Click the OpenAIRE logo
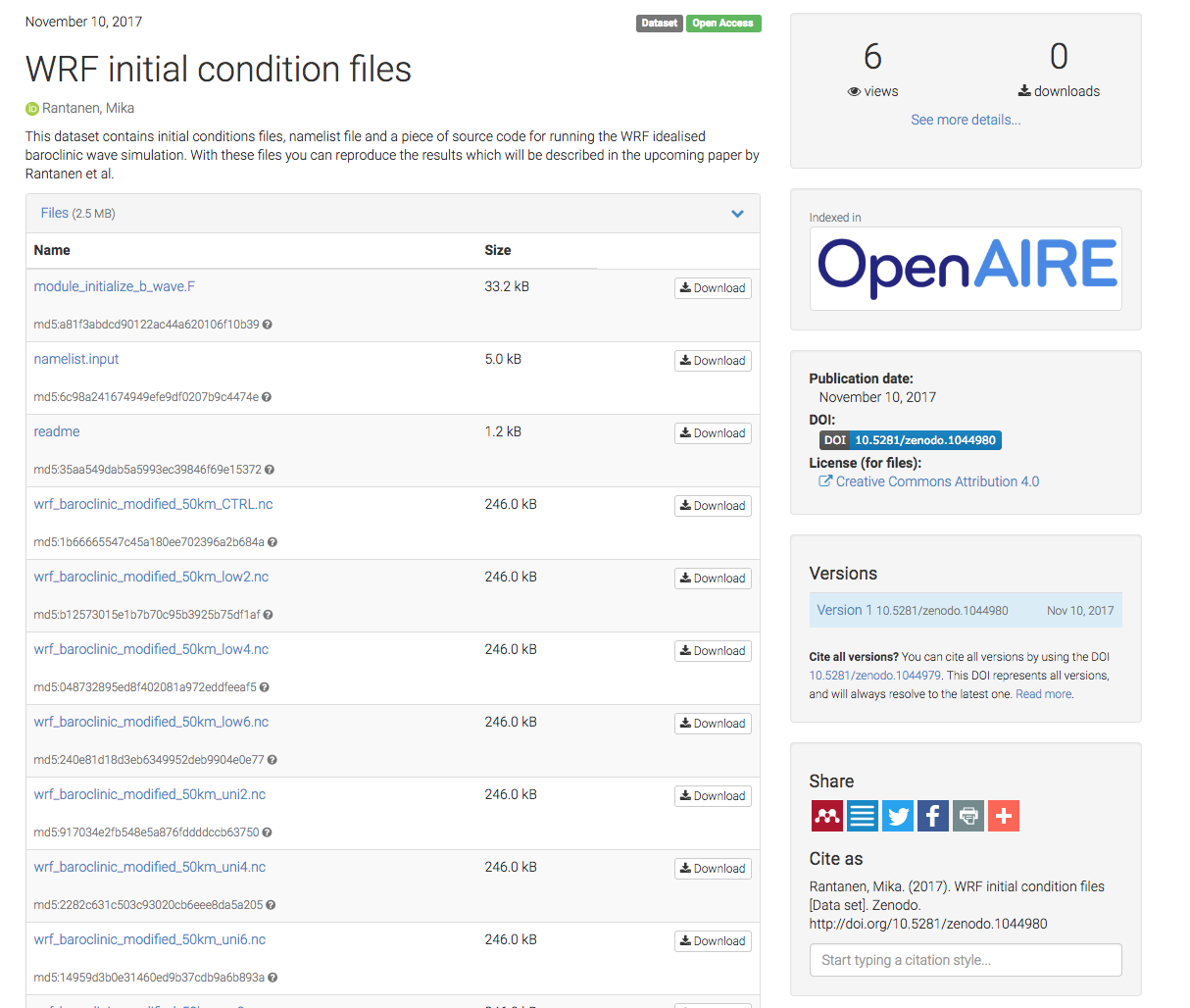This screenshot has height=1008, width=1190. (966, 268)
